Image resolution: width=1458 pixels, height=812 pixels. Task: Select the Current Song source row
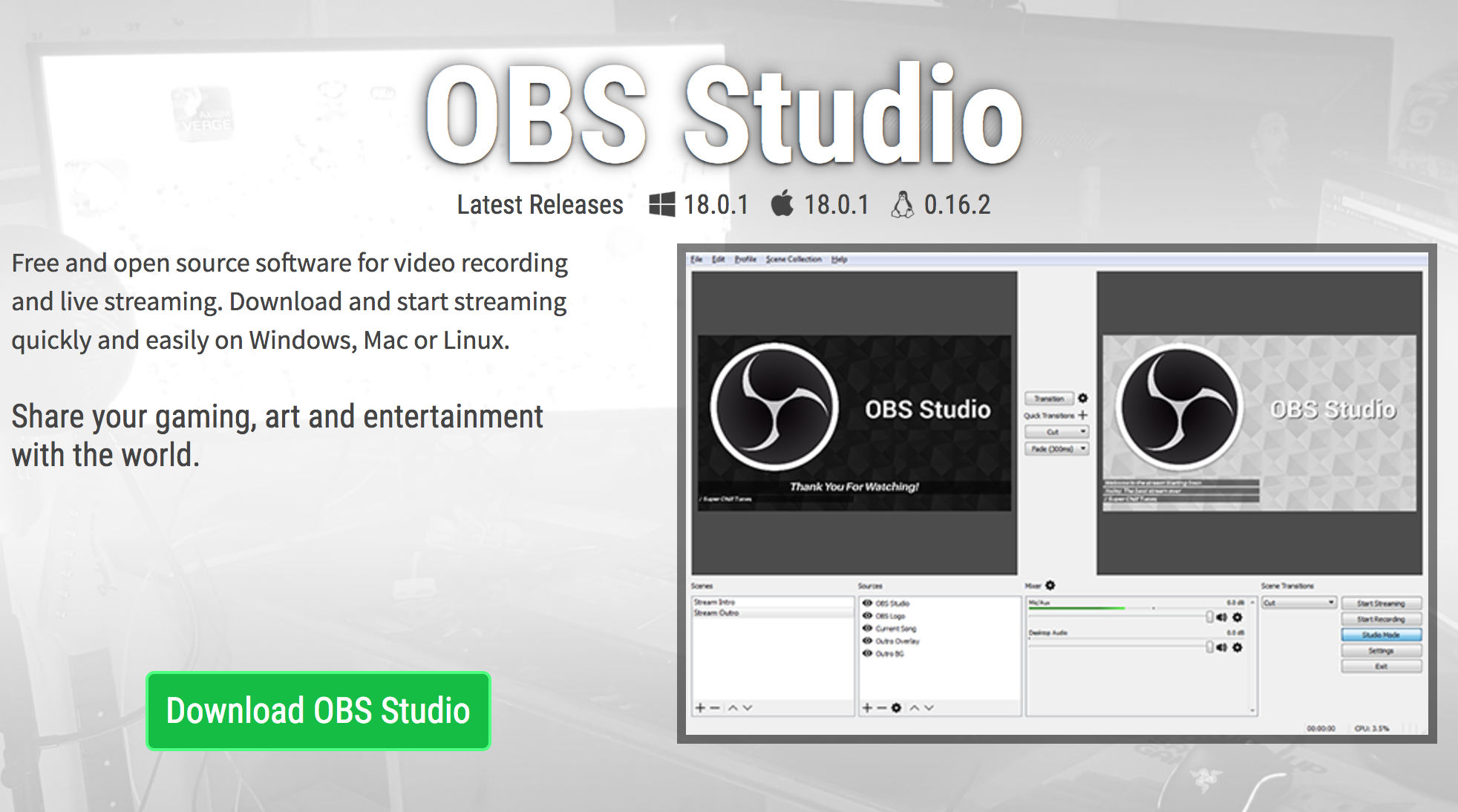pyautogui.click(x=940, y=628)
